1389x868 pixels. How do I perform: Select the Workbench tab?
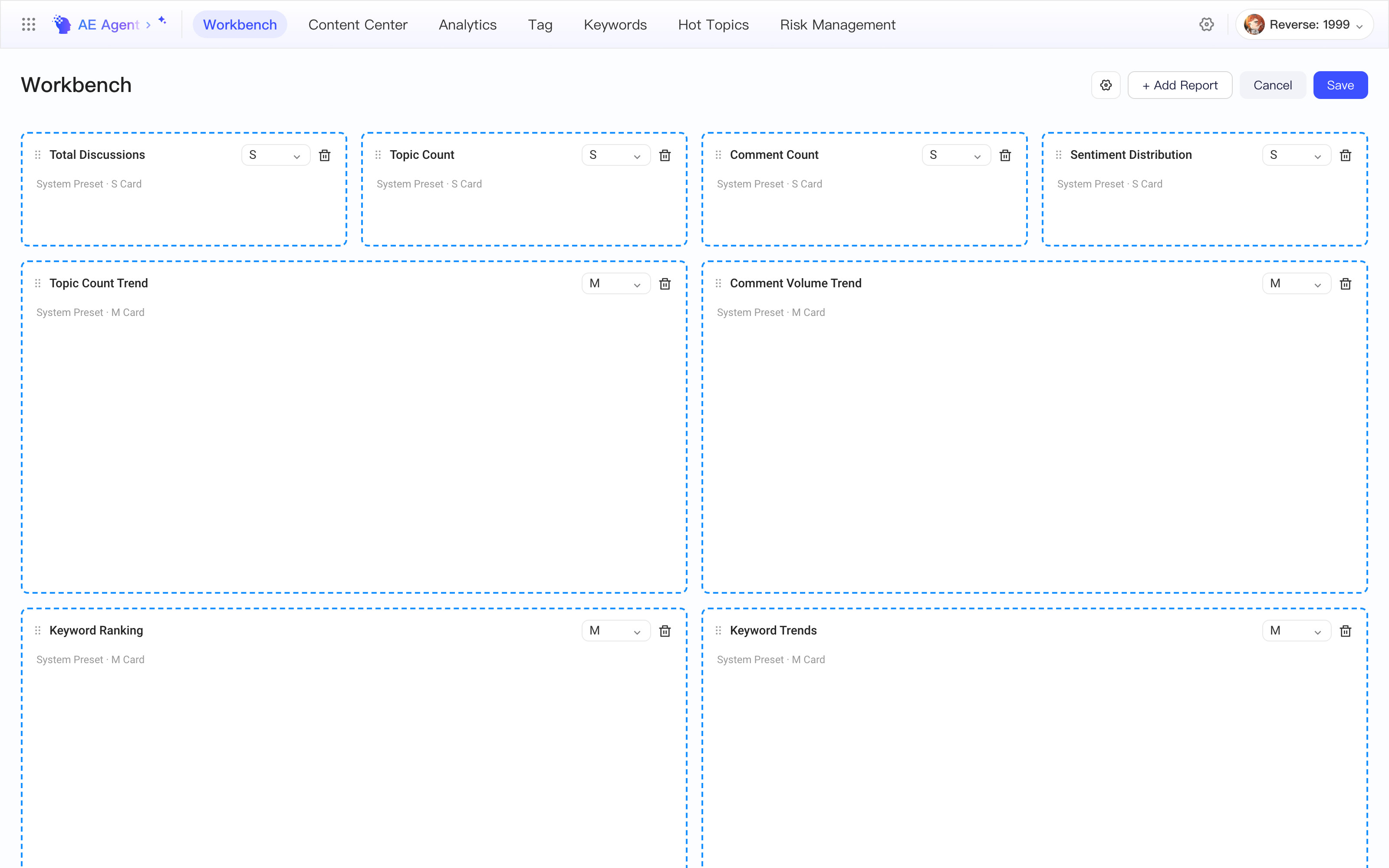coord(240,25)
